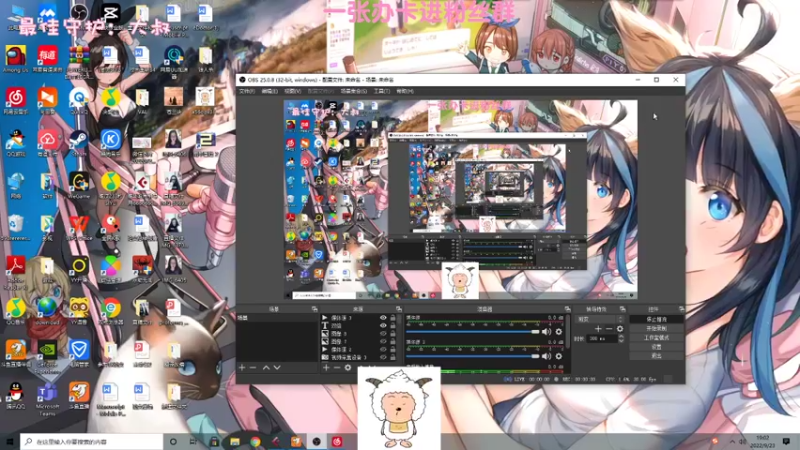
Task: Toggle visibility eye of the 媒体源 3 source
Action: (x=383, y=318)
